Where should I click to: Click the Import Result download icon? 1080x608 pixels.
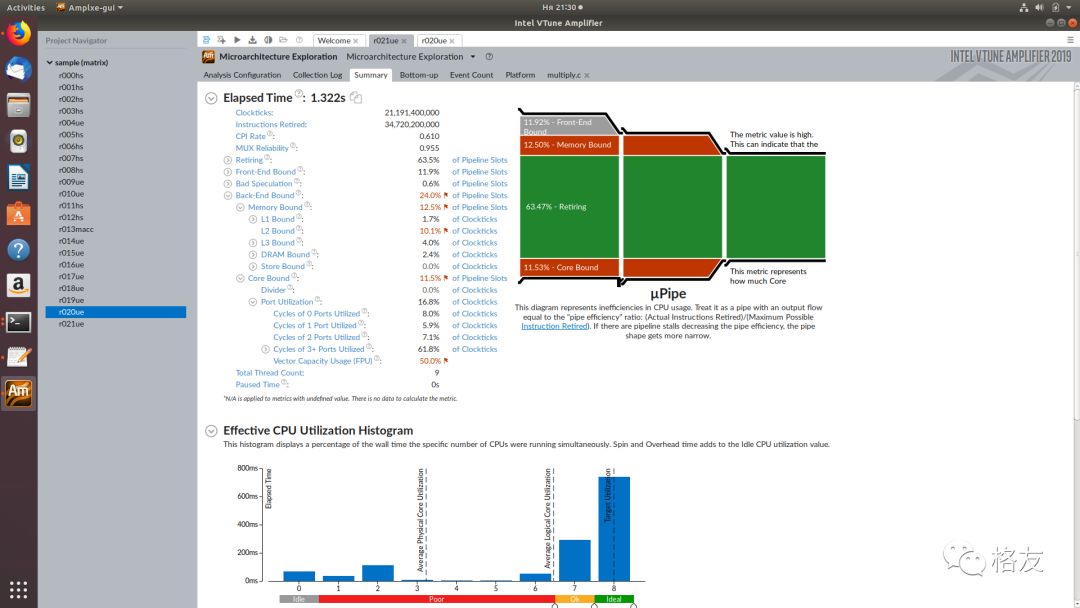pyautogui.click(x=252, y=40)
